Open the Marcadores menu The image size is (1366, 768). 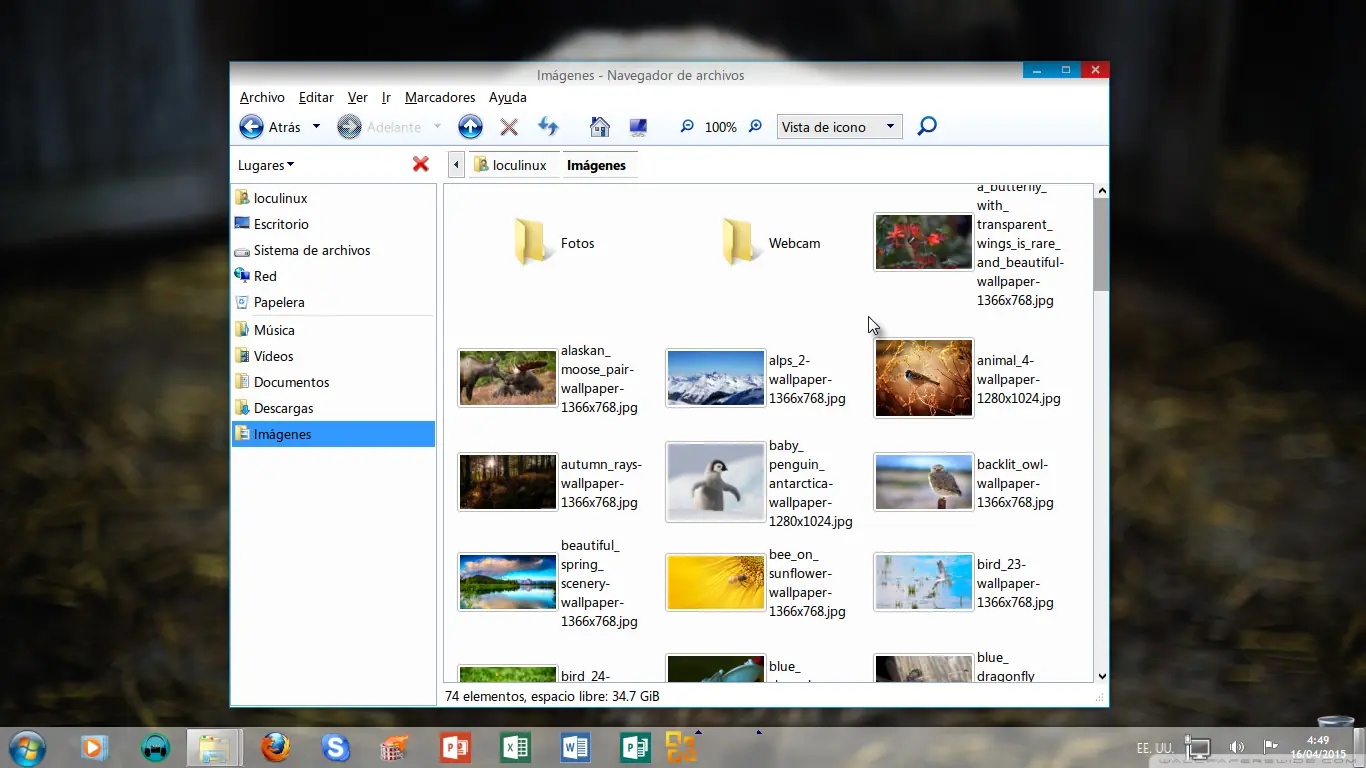tap(440, 97)
